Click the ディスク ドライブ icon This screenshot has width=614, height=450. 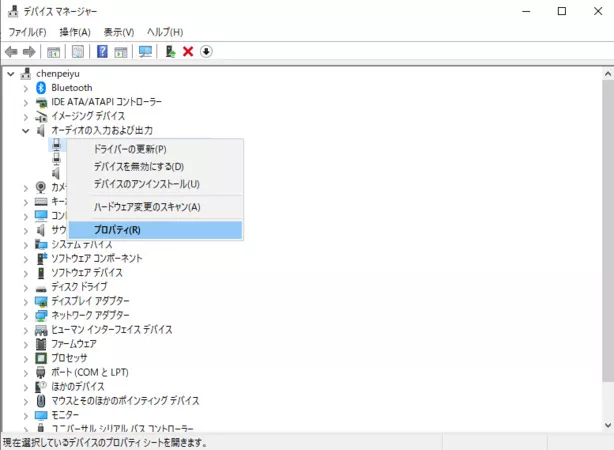(x=41, y=289)
